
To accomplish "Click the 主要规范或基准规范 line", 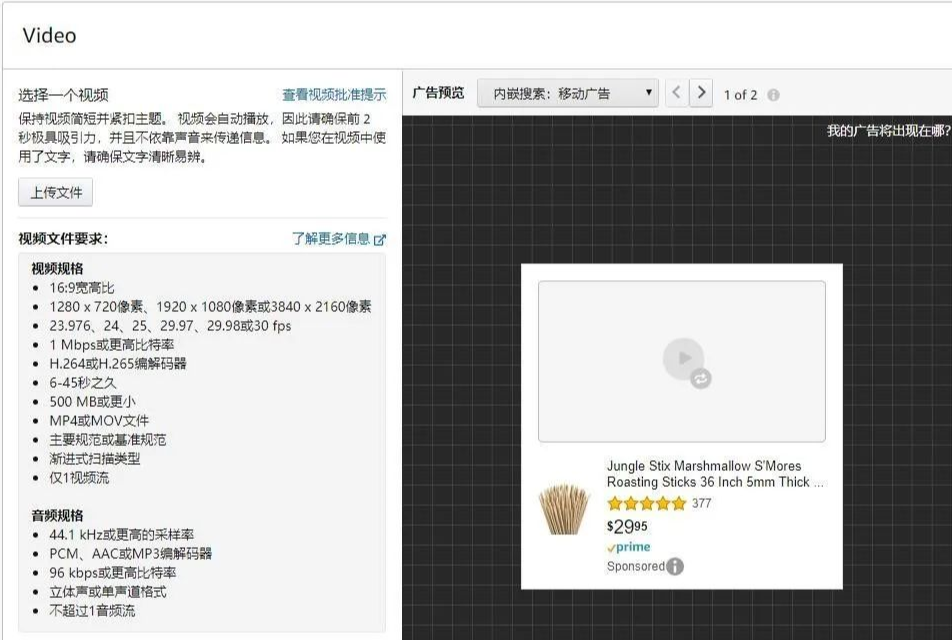I will [x=108, y=440].
